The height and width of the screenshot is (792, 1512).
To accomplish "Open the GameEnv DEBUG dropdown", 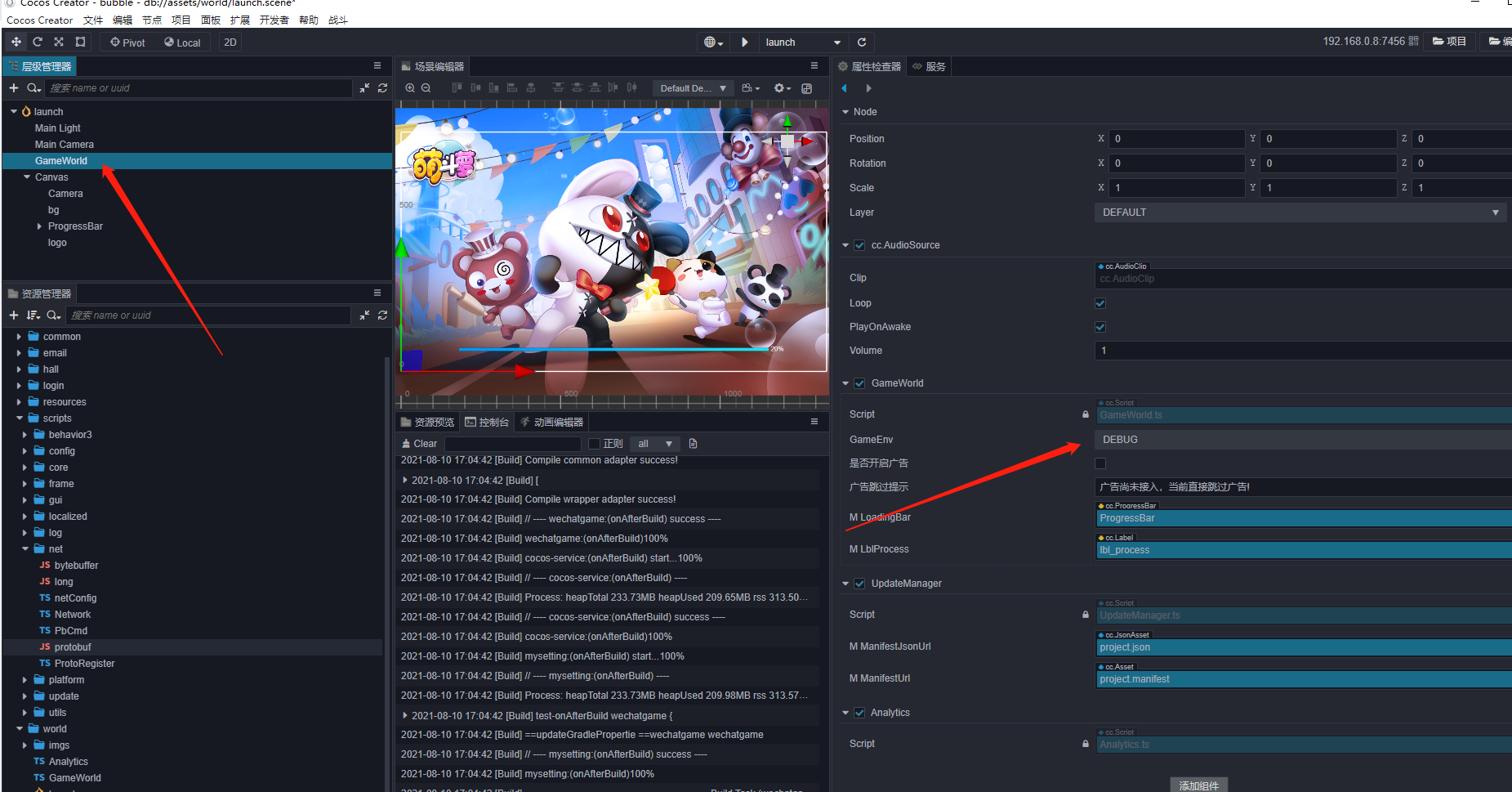I will (x=1303, y=440).
